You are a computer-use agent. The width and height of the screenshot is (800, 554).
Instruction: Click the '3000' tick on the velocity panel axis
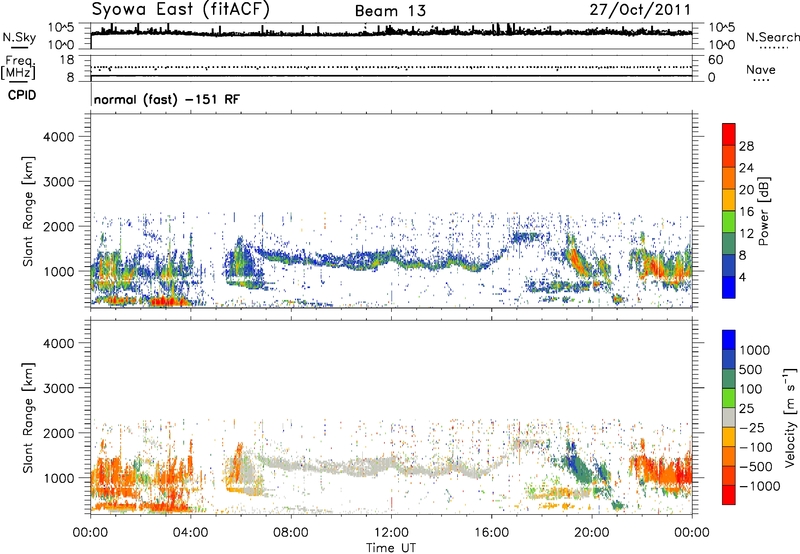point(58,388)
